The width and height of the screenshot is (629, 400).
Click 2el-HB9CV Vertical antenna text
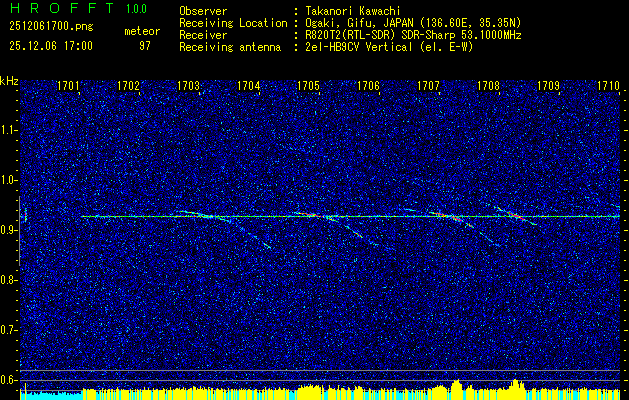point(389,47)
